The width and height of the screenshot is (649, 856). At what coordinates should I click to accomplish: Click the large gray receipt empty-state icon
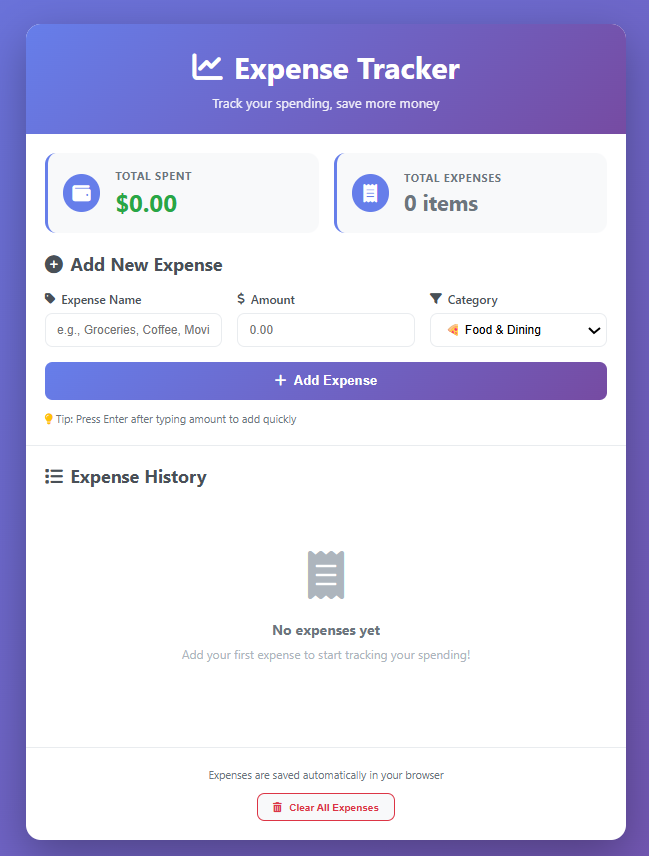coord(326,575)
